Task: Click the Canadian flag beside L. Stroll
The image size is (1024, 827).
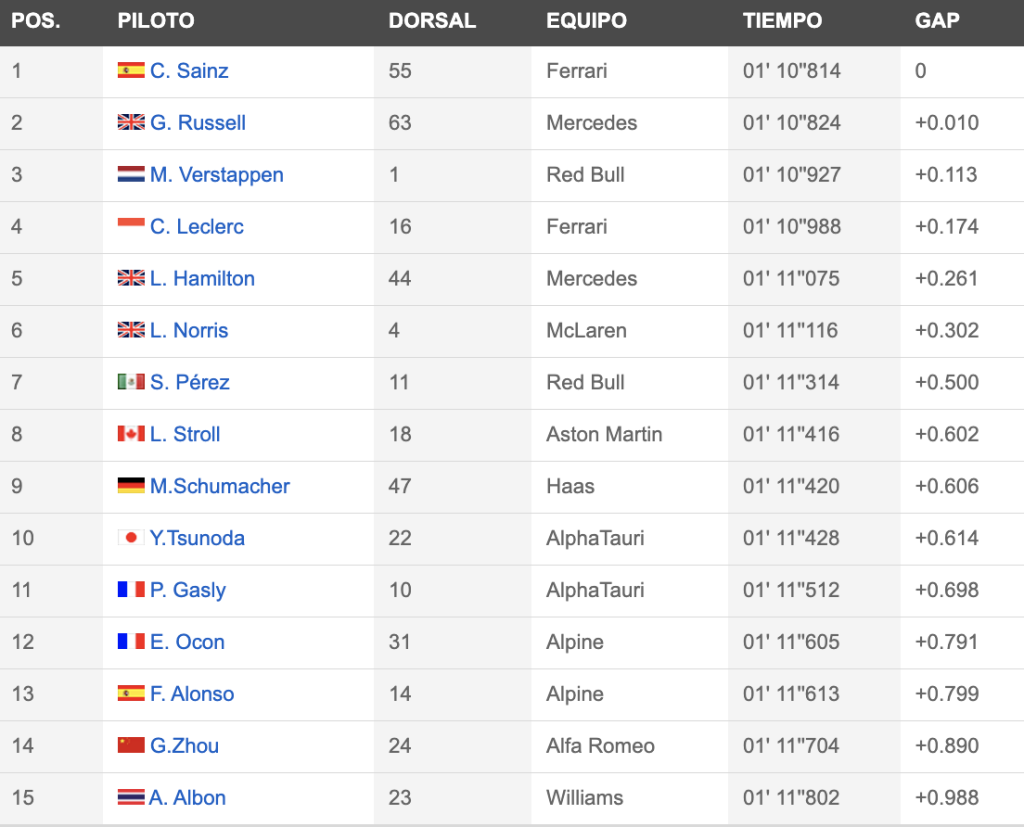Action: point(131,433)
